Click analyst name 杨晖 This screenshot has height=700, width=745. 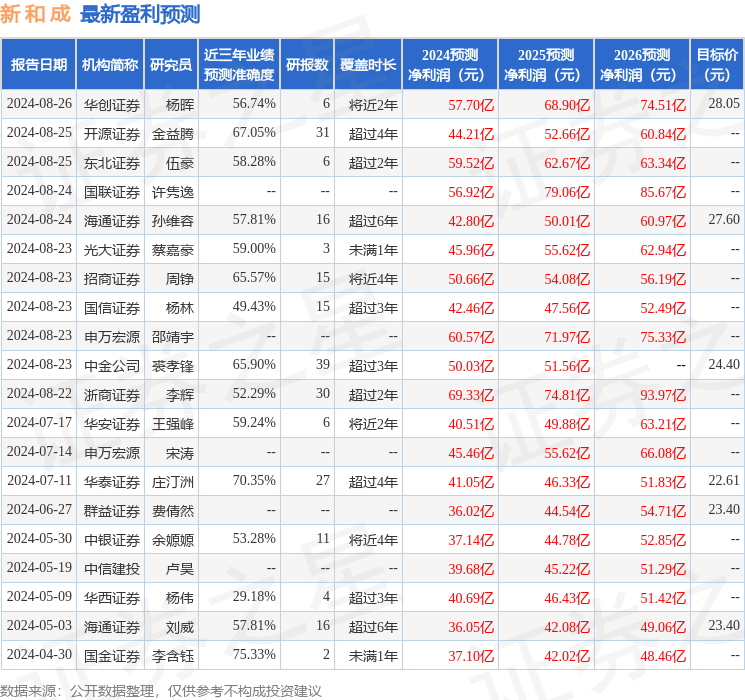180,105
